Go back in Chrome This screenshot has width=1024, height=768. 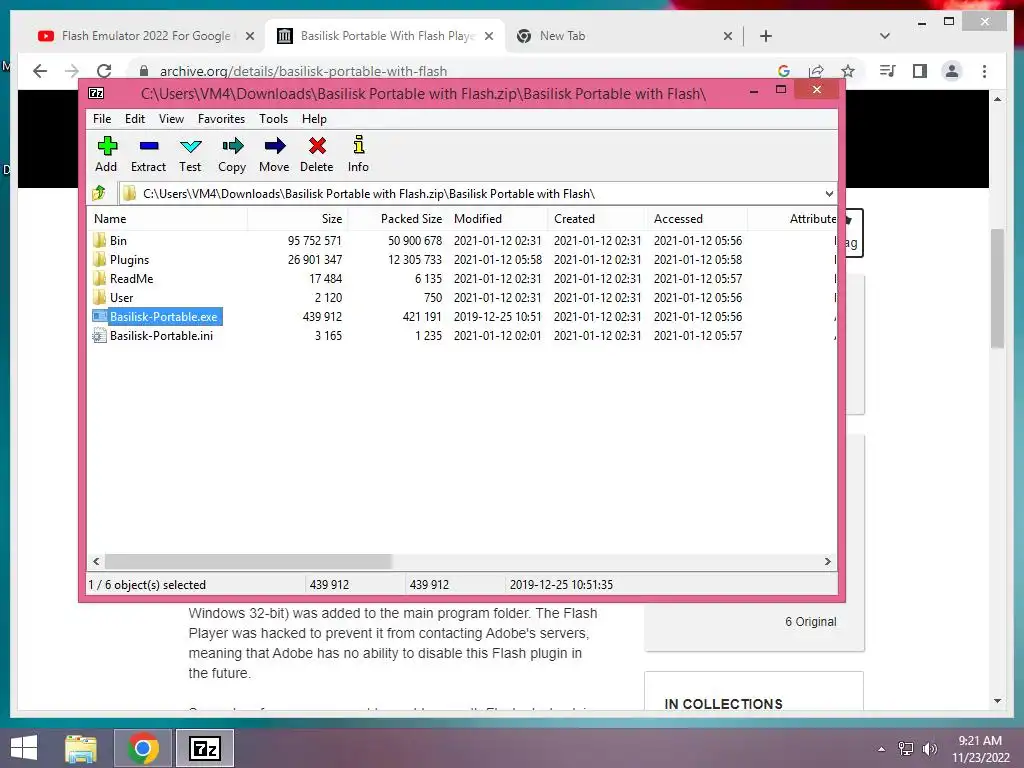[40, 71]
